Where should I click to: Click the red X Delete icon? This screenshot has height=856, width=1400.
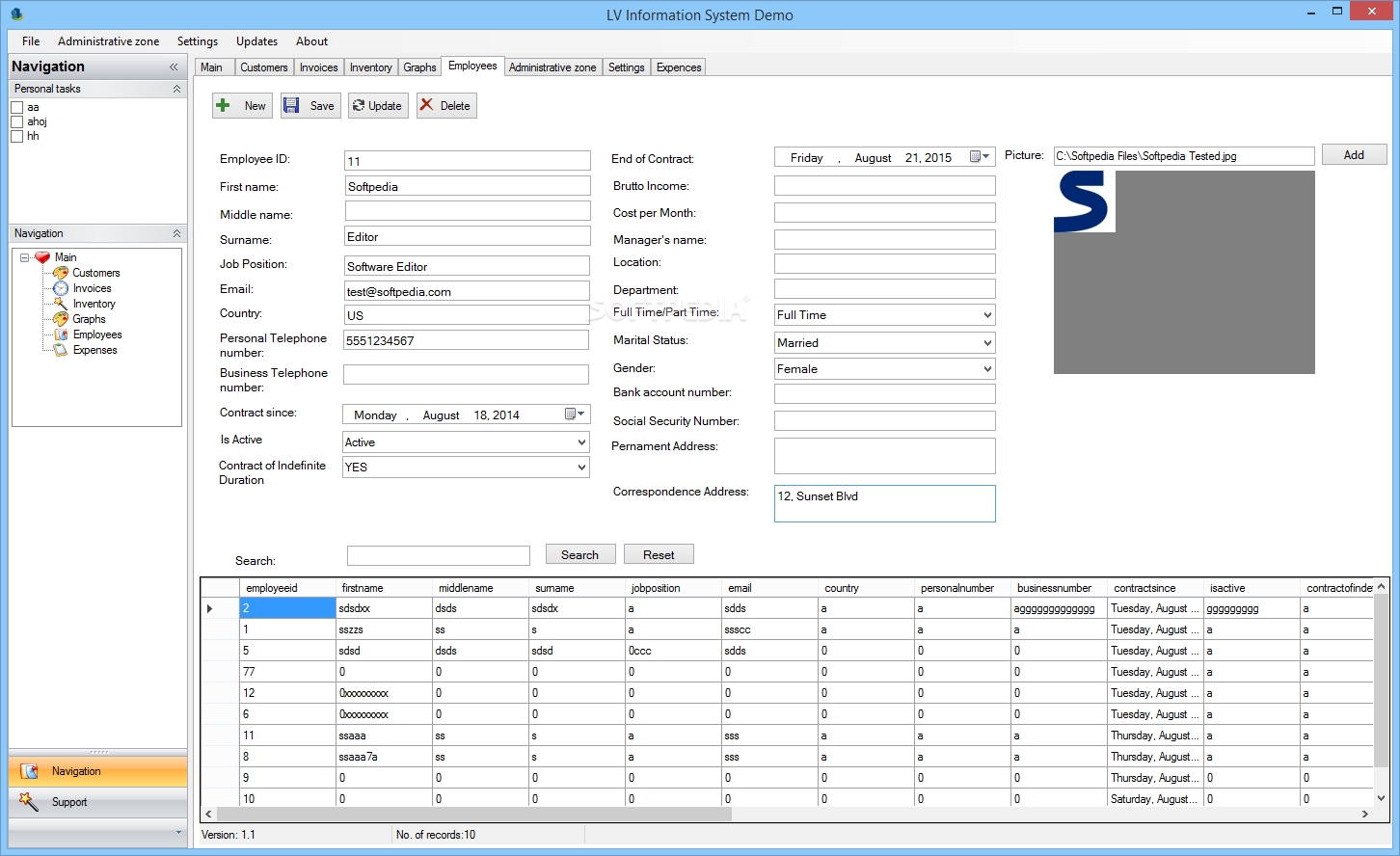click(x=426, y=105)
